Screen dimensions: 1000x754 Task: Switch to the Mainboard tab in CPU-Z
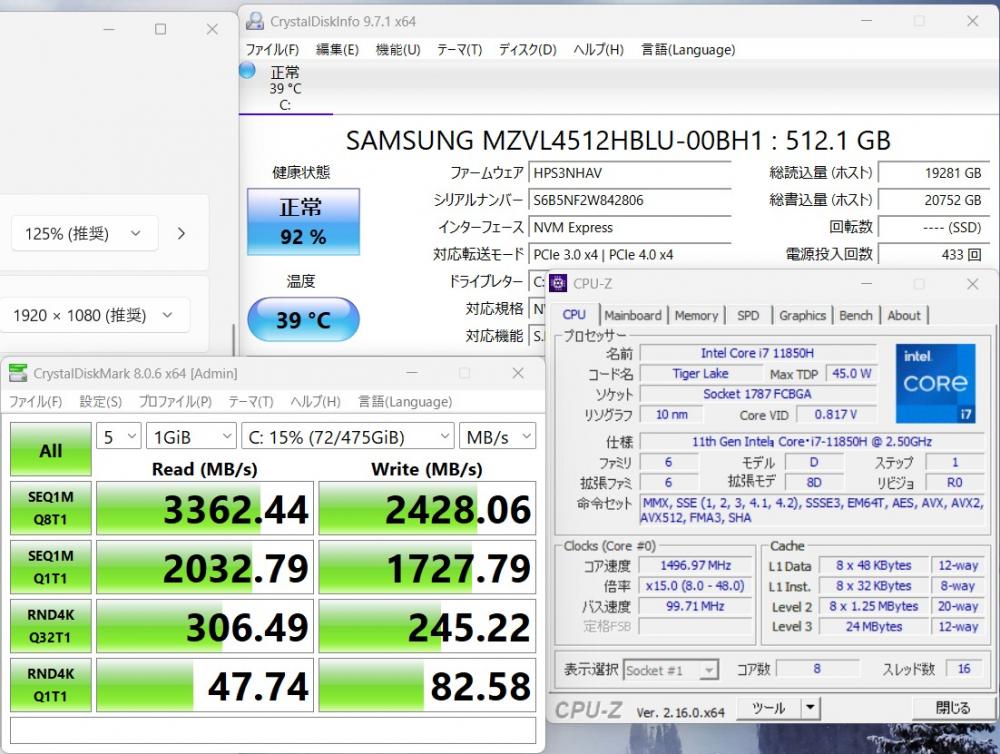tap(633, 315)
